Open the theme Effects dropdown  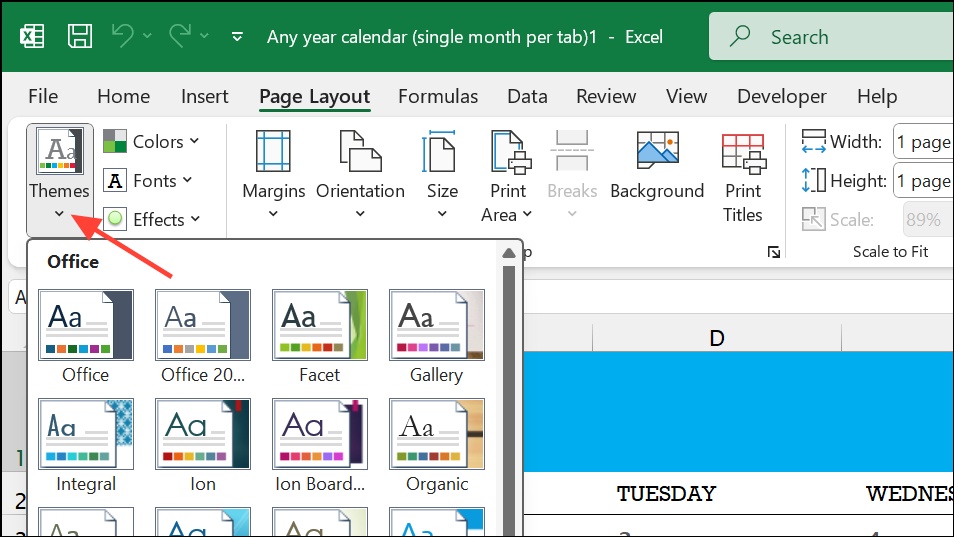pos(151,219)
